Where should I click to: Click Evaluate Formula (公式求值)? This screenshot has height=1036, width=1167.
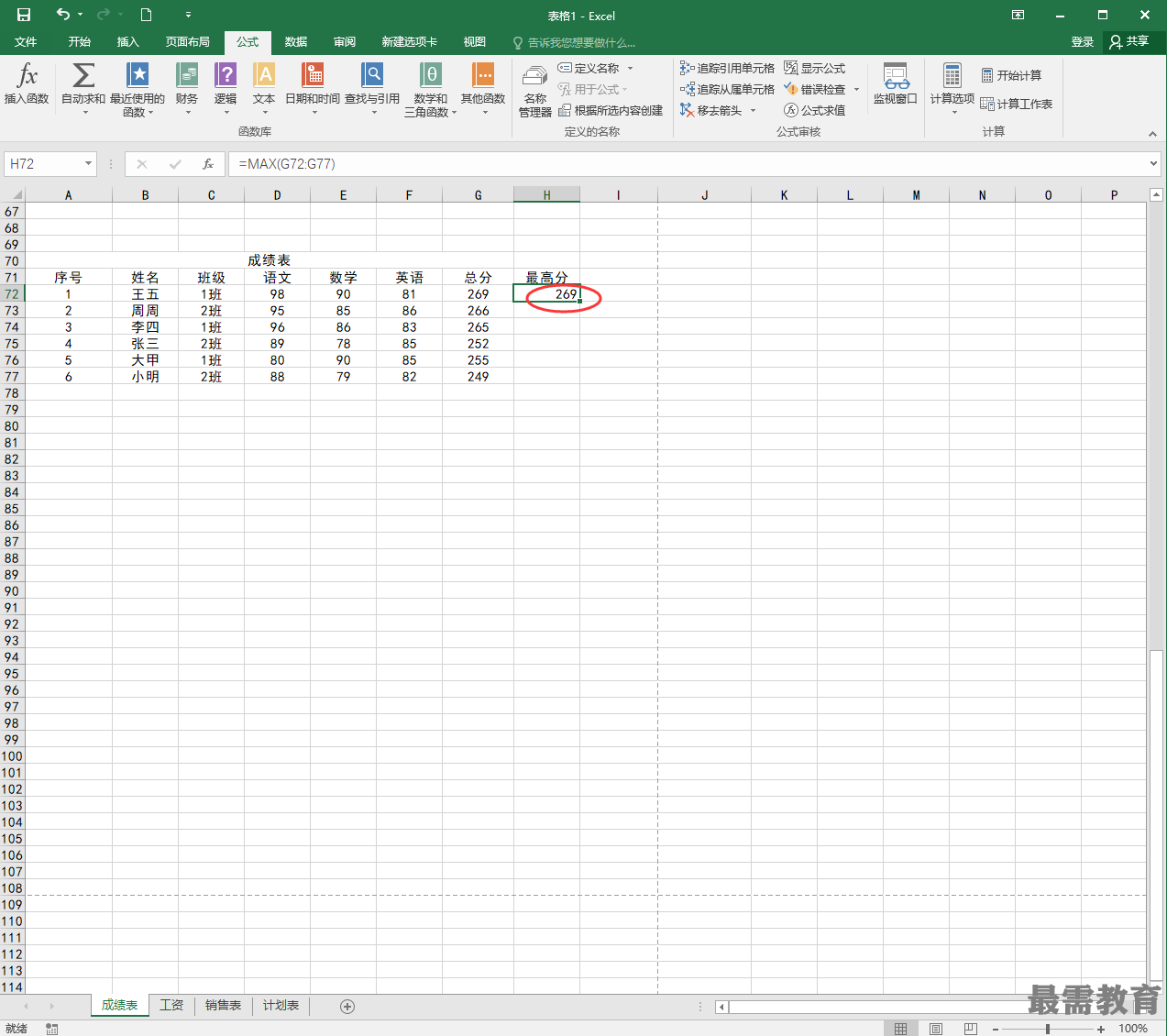coord(815,111)
